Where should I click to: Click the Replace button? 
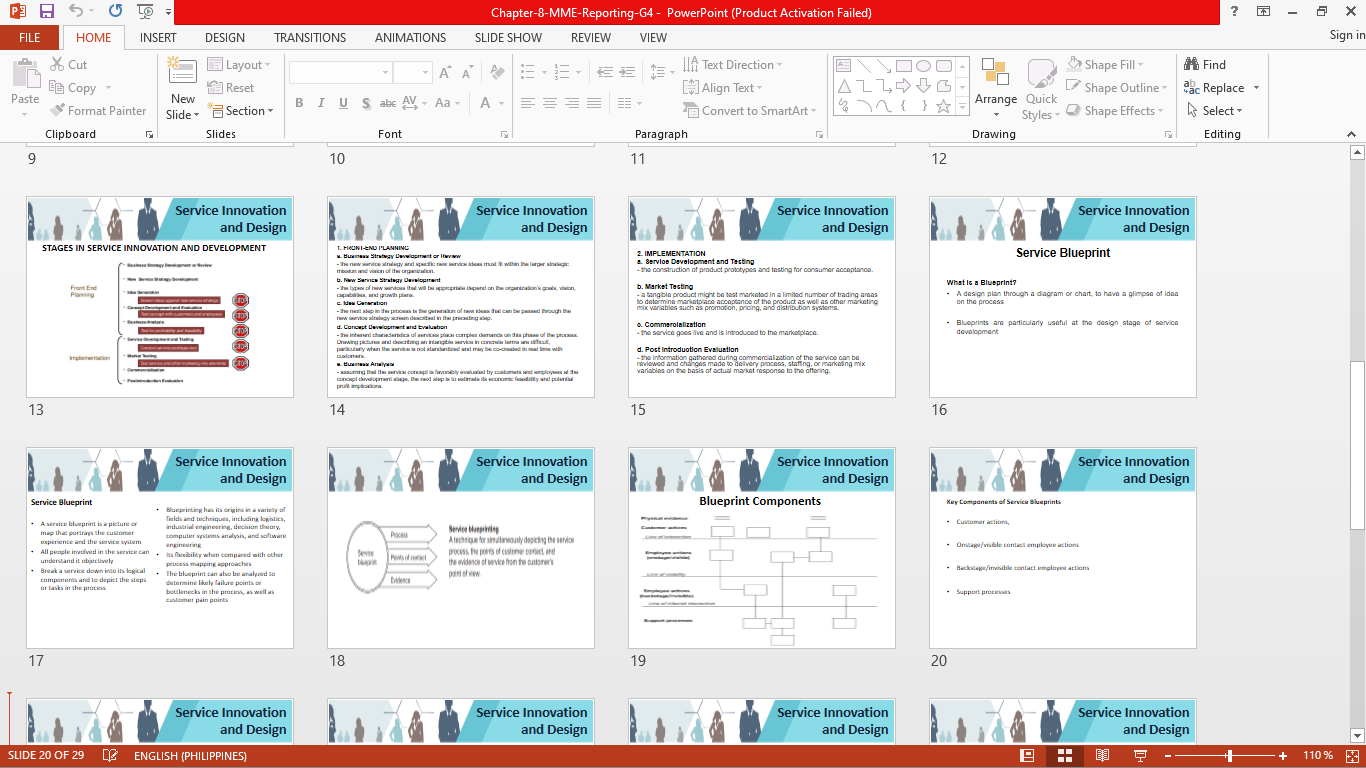click(x=1214, y=87)
